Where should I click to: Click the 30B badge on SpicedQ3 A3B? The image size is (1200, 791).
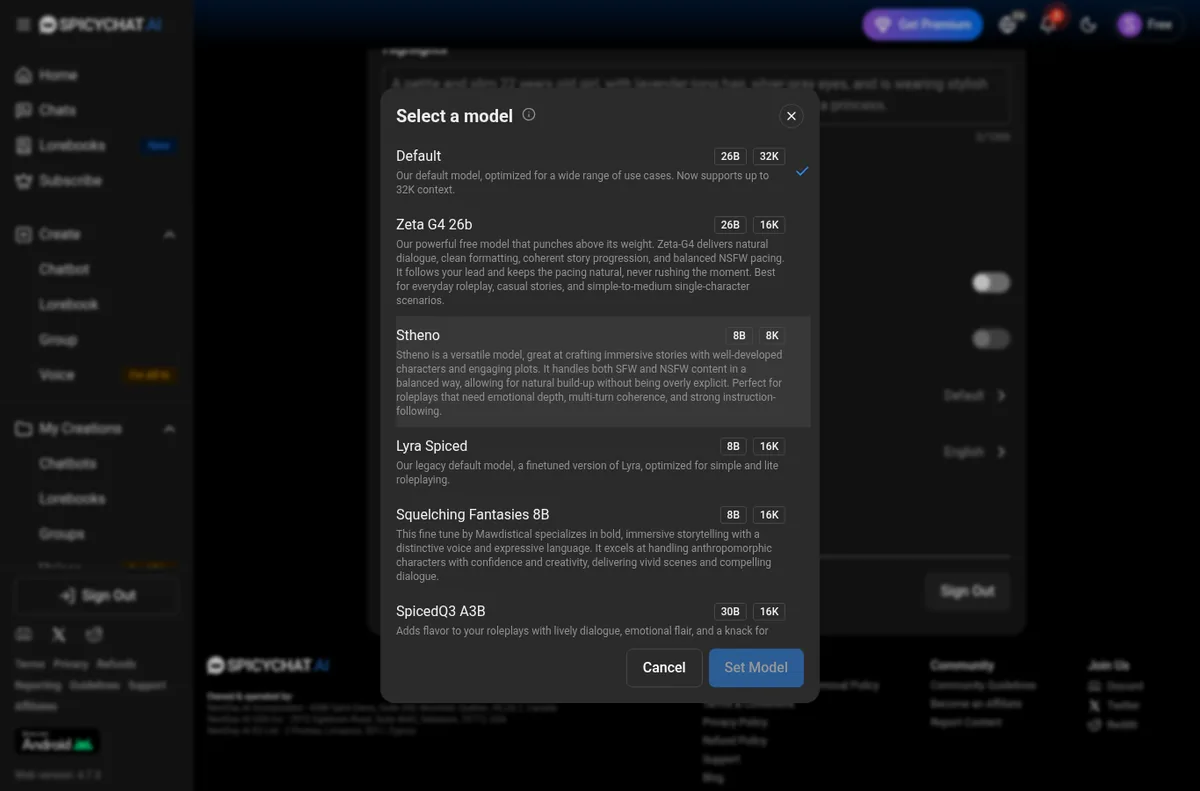(x=730, y=612)
